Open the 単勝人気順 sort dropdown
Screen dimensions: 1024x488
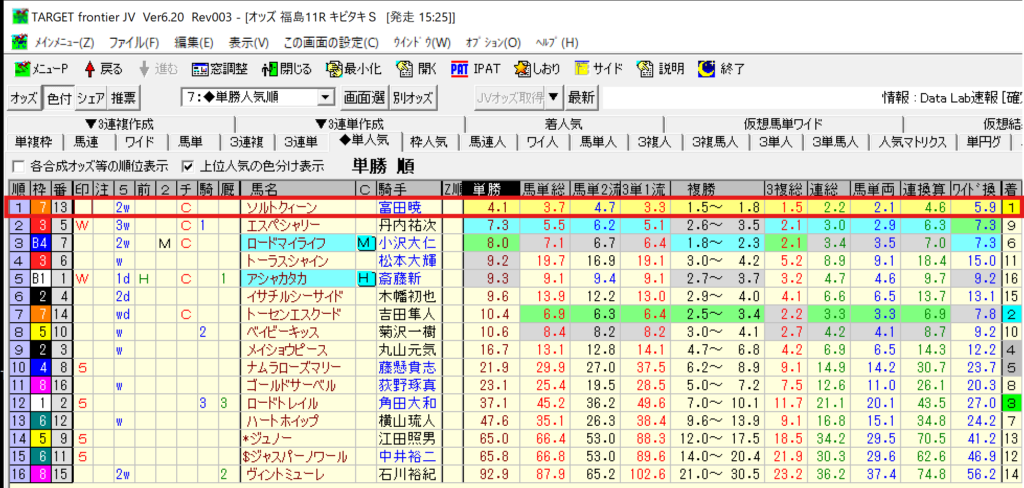click(x=324, y=98)
